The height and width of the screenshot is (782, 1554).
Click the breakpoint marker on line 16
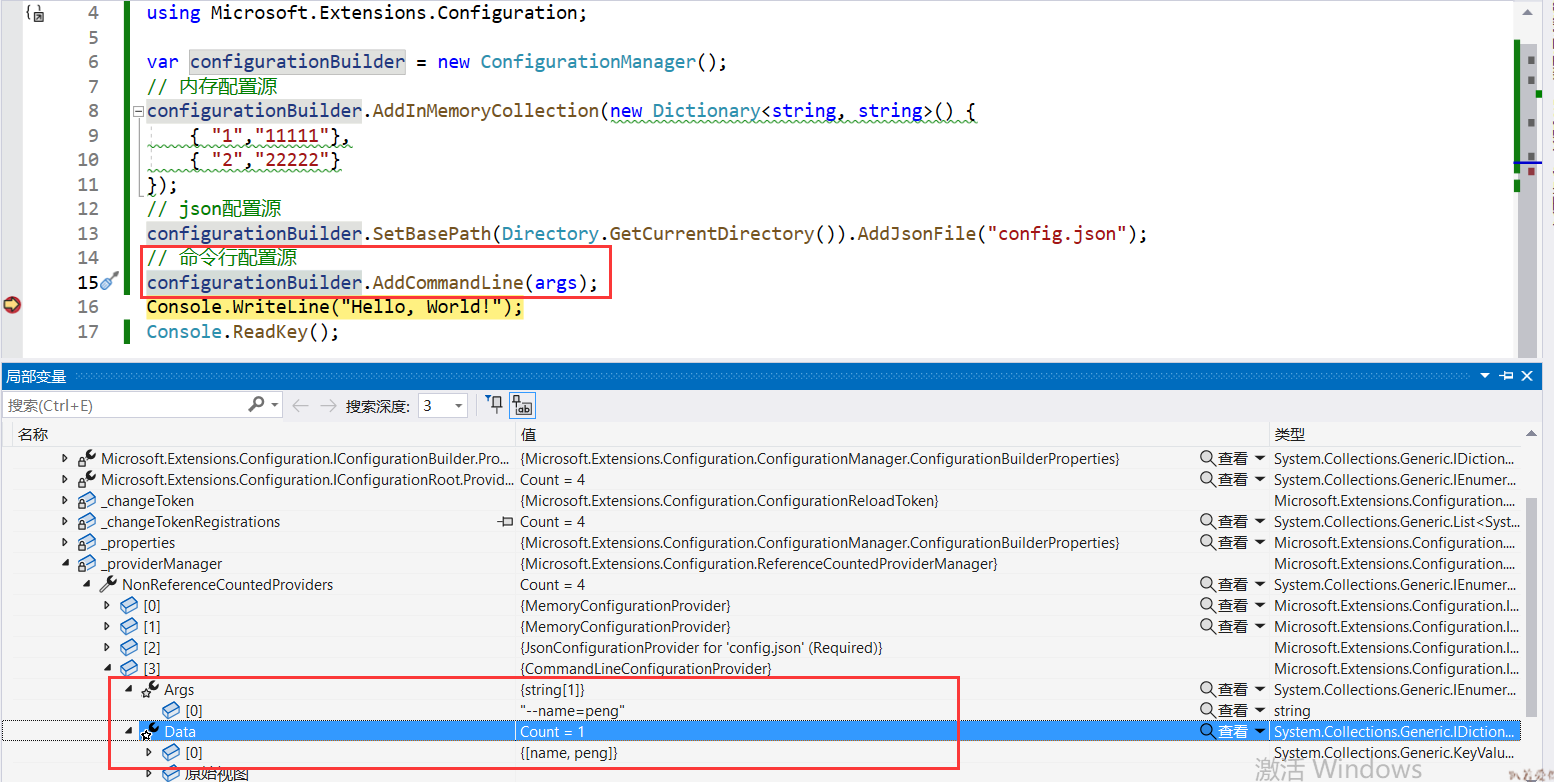[12, 305]
